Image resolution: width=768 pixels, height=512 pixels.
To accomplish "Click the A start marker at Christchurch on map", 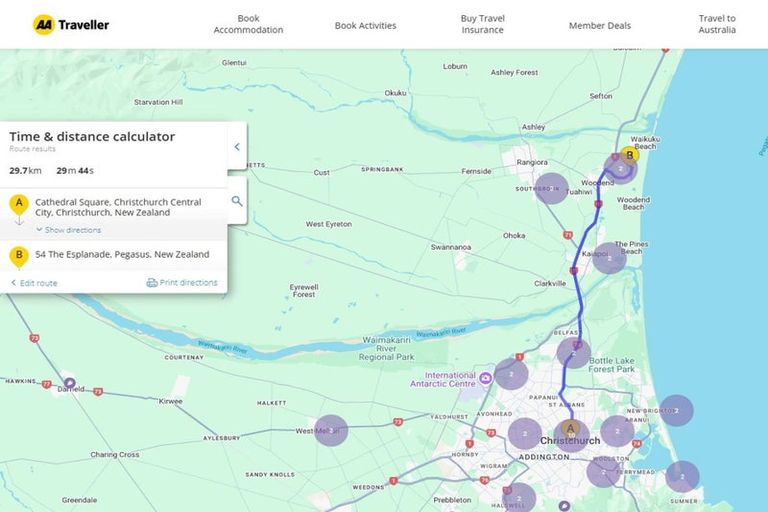I will click(571, 429).
